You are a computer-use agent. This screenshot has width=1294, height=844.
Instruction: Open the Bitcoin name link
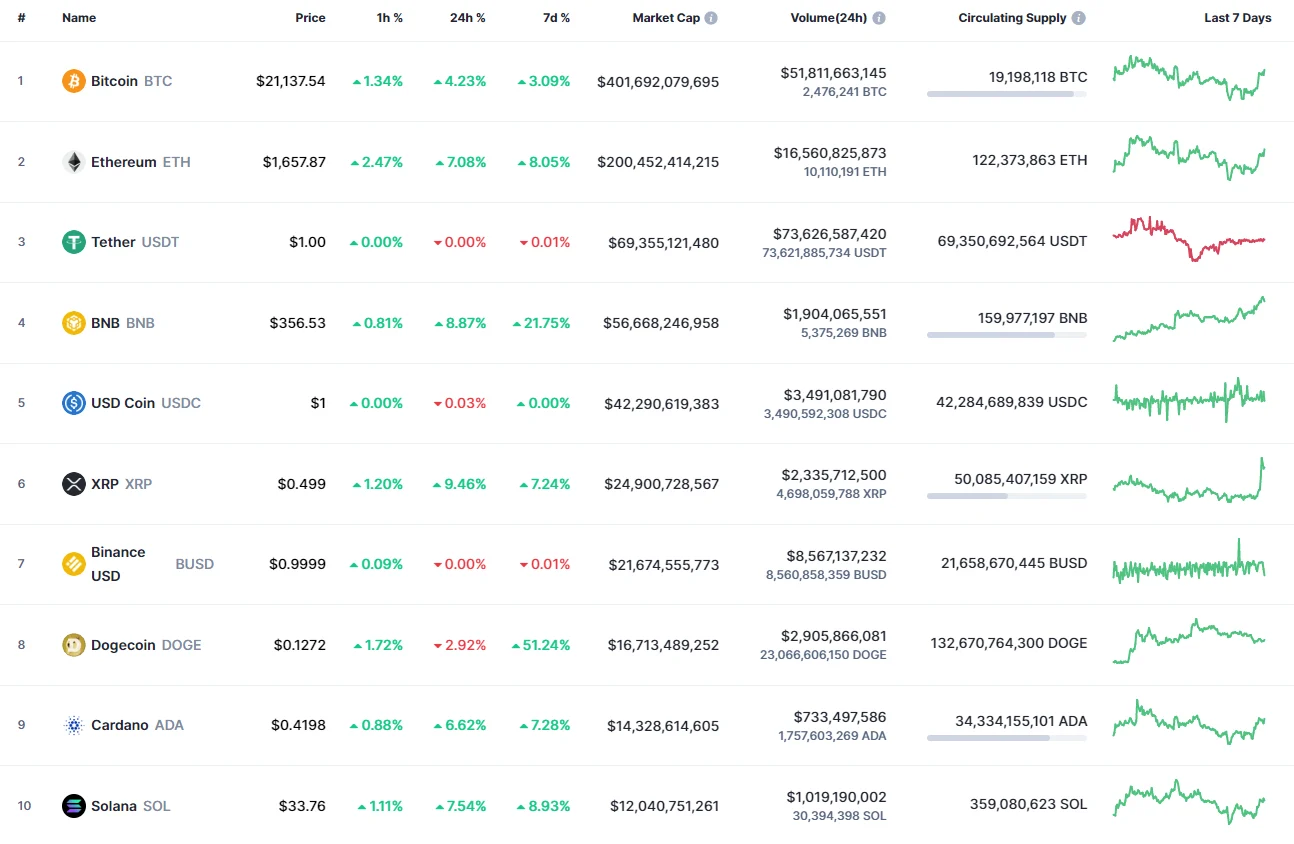[x=114, y=81]
